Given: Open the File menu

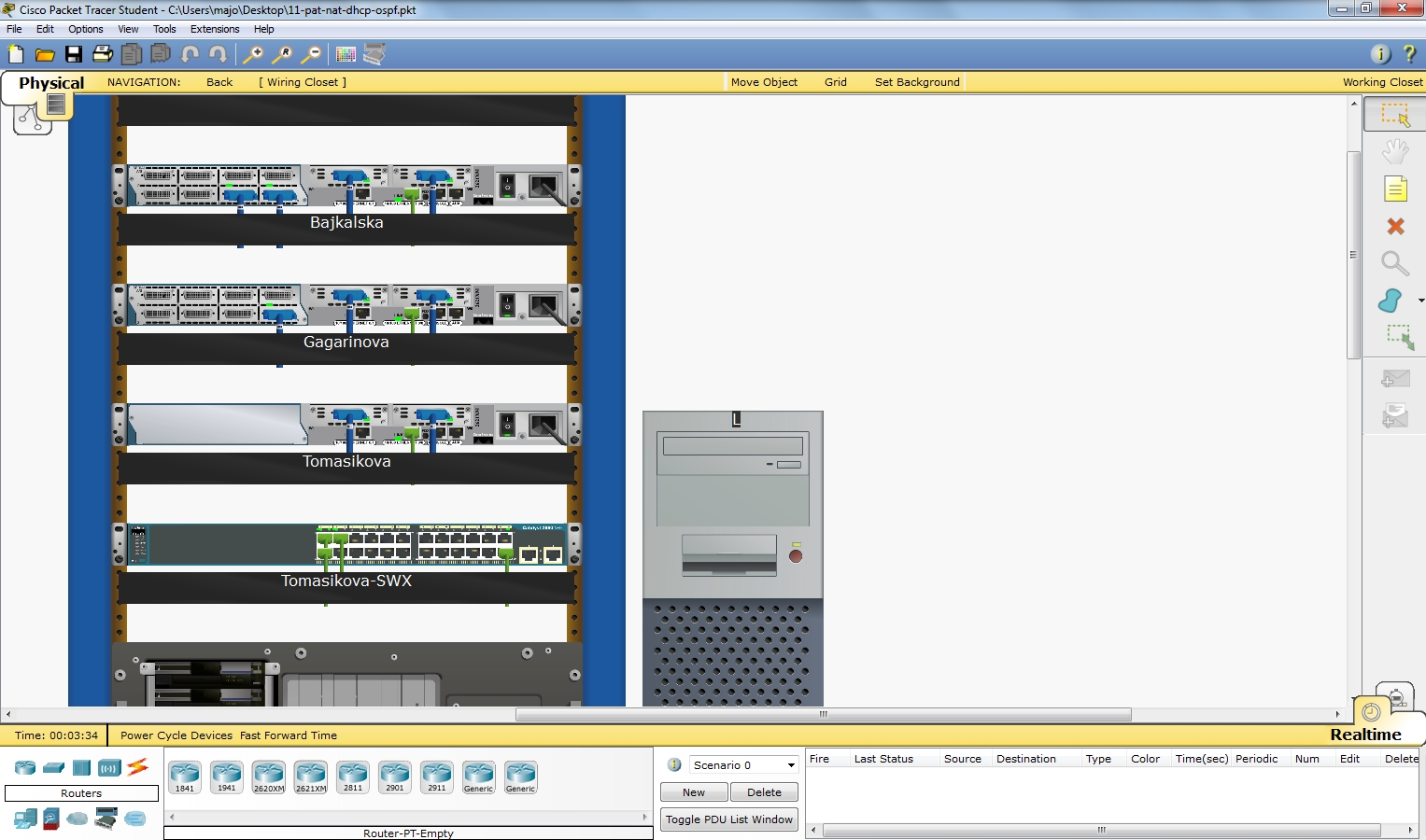Looking at the screenshot, I should 14,29.
